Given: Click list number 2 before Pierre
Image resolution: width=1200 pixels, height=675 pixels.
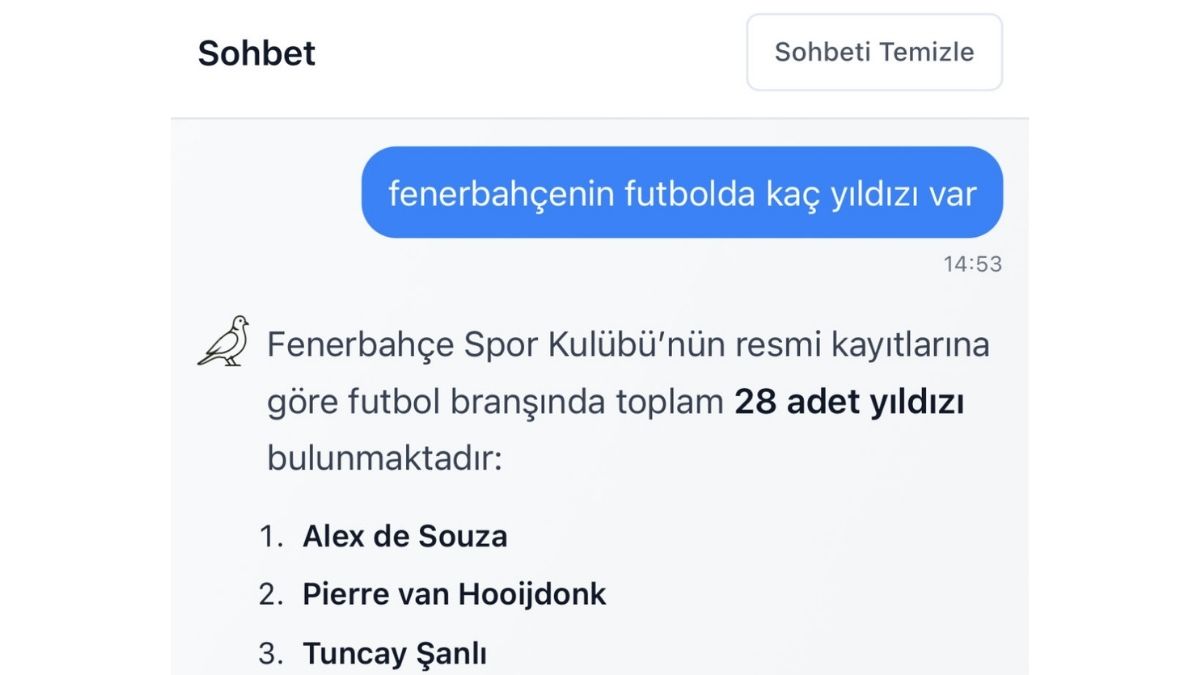Looking at the screenshot, I should pyautogui.click(x=270, y=595).
